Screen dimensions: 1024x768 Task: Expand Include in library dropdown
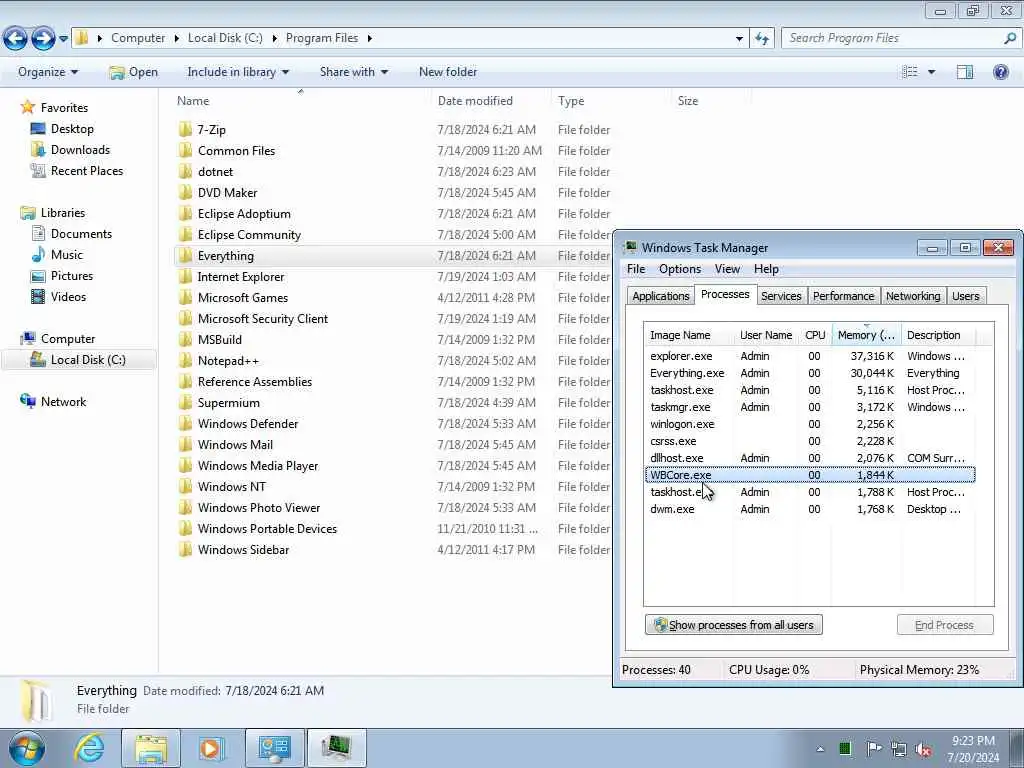238,72
